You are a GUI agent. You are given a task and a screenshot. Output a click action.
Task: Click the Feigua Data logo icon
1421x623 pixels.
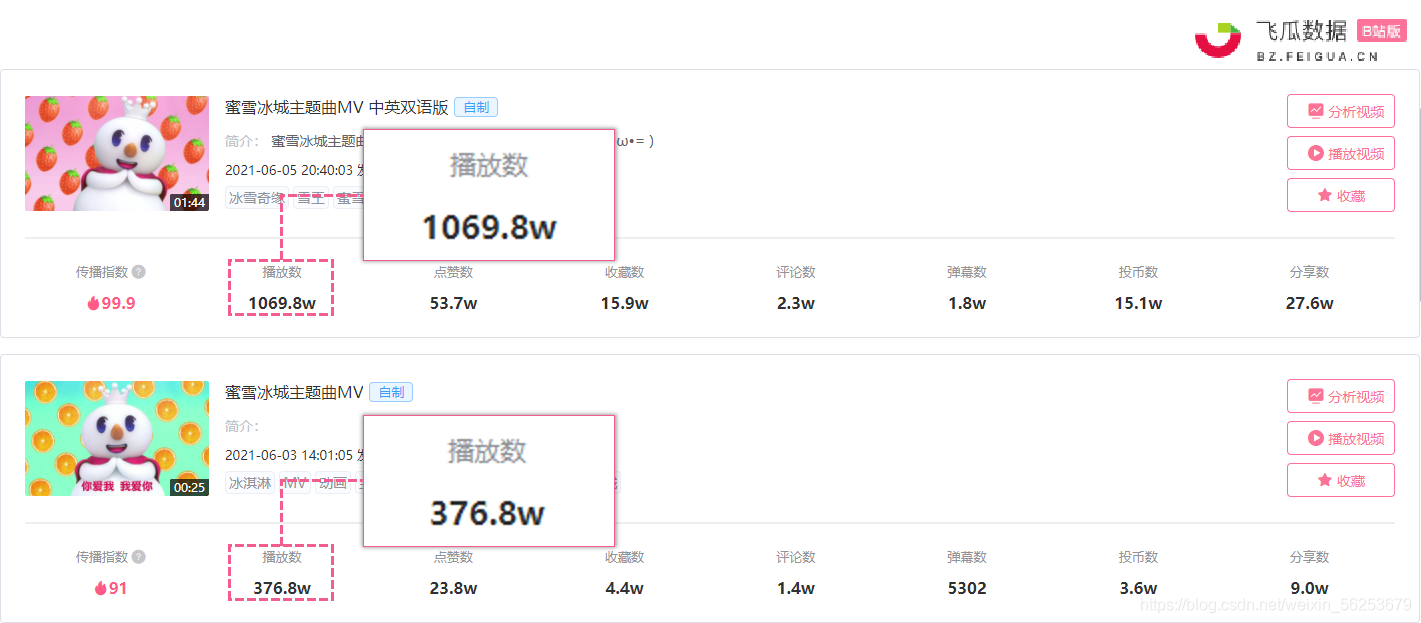pos(1217,39)
